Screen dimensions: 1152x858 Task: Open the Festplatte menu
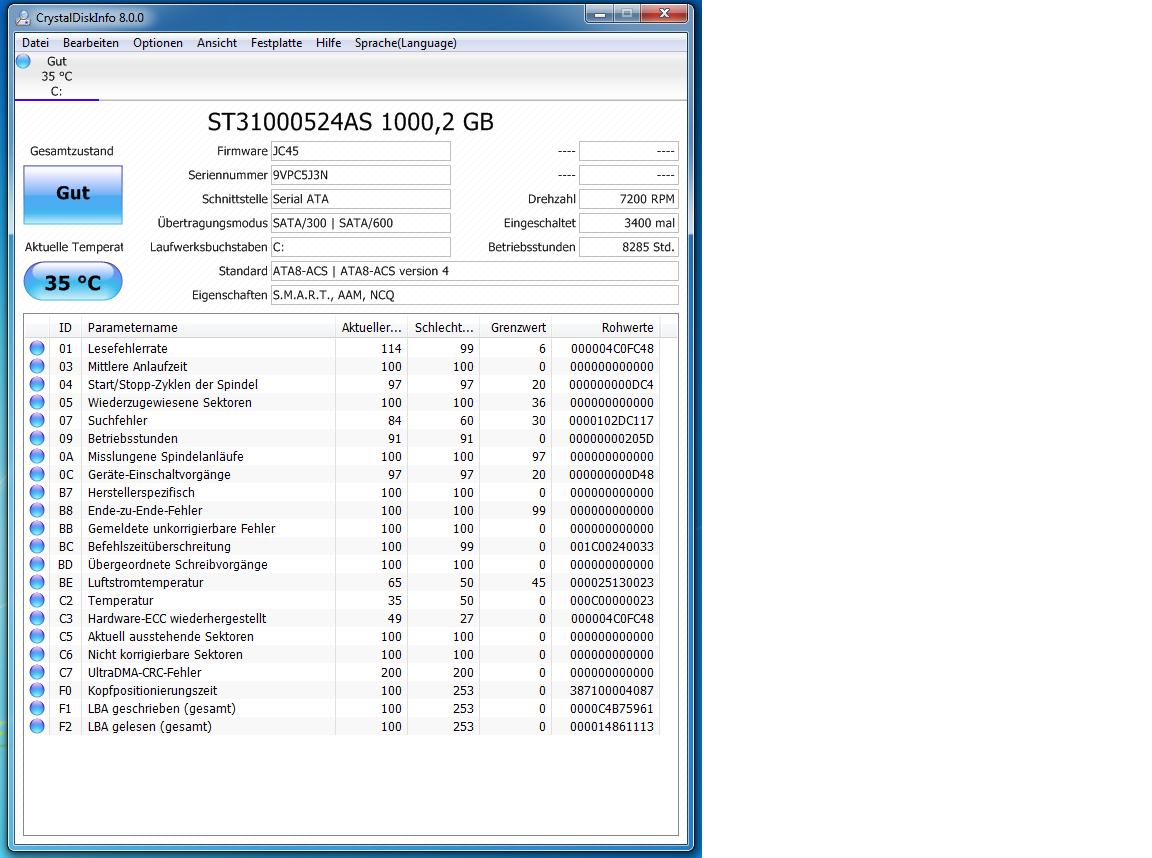tap(276, 43)
